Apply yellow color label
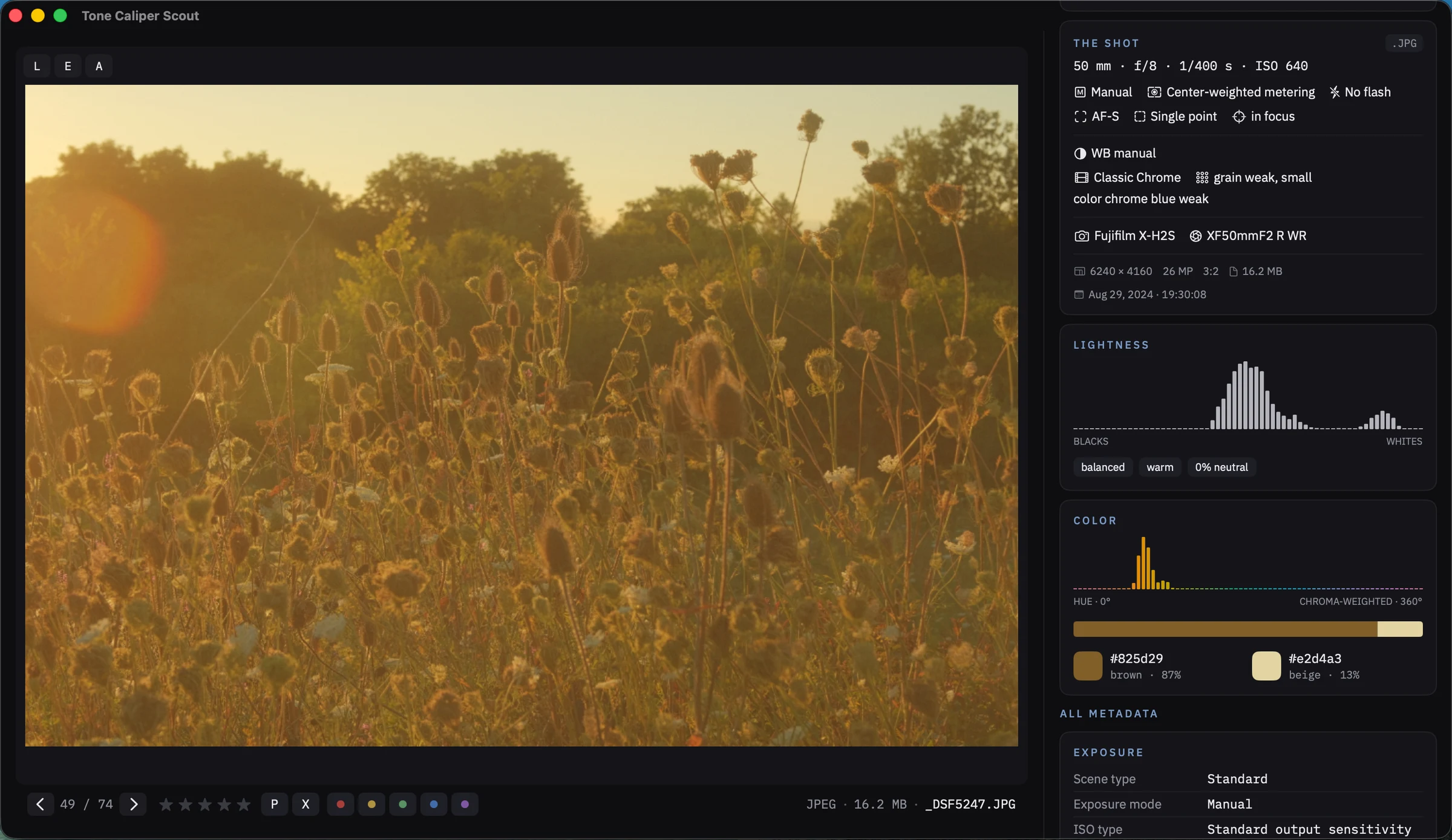The height and width of the screenshot is (840, 1452). pyautogui.click(x=371, y=804)
